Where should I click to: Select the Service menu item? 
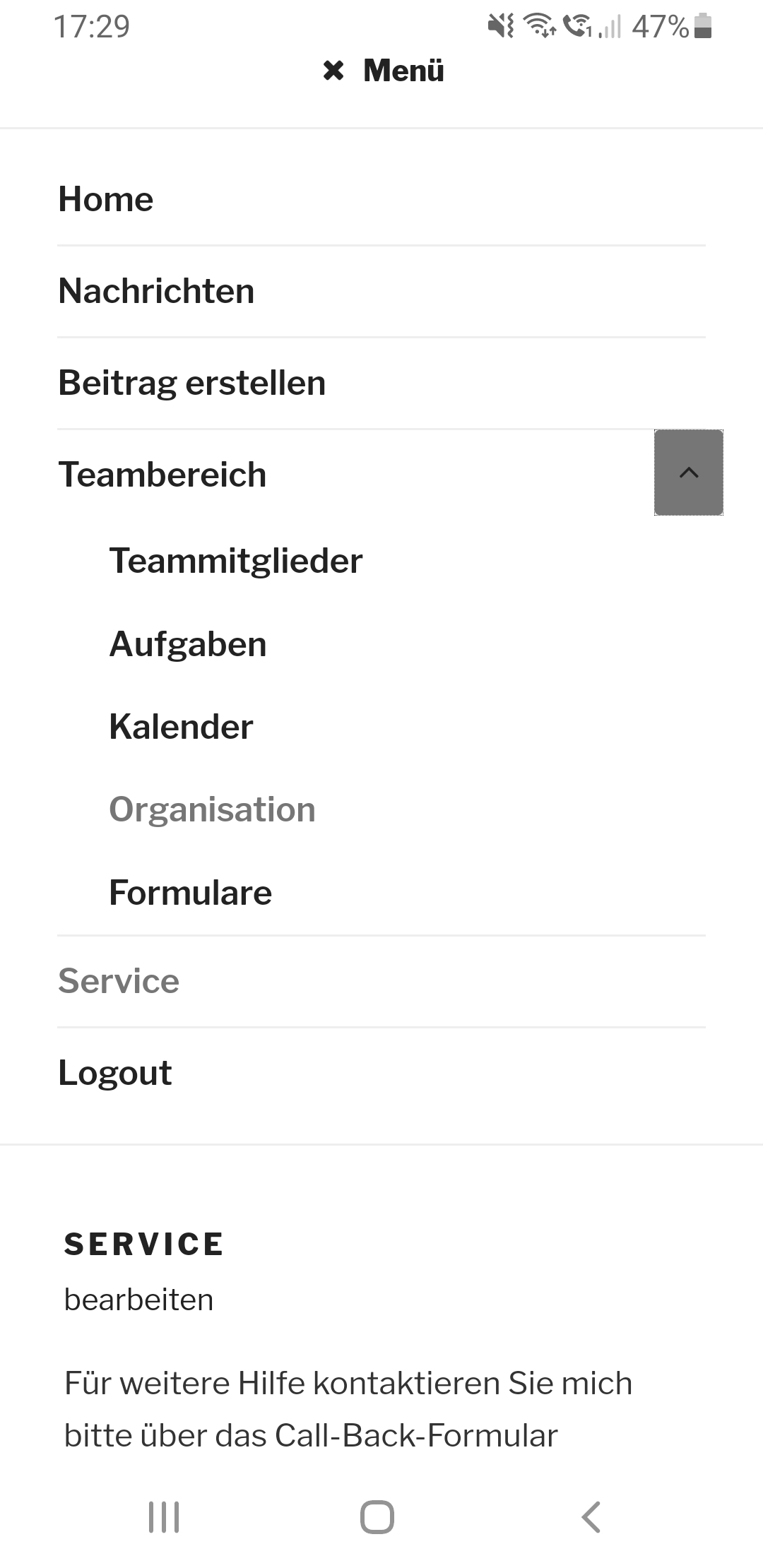click(119, 981)
